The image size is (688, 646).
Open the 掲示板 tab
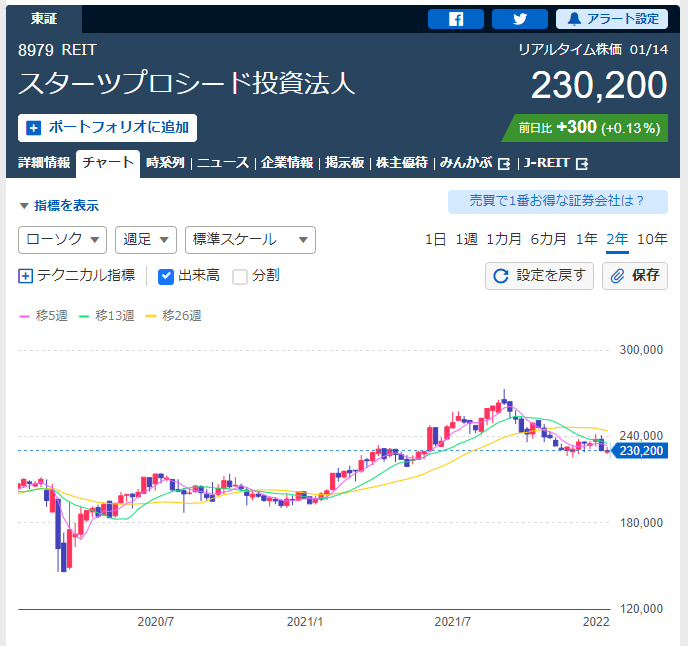click(x=344, y=163)
